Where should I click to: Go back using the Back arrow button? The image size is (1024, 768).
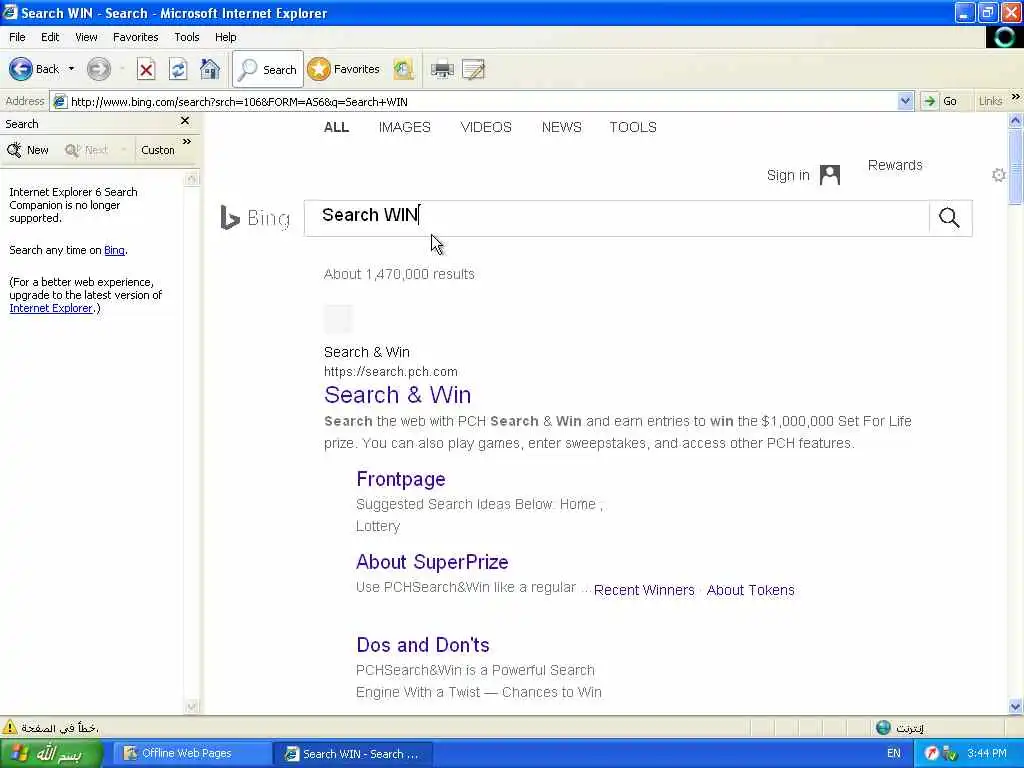34,69
